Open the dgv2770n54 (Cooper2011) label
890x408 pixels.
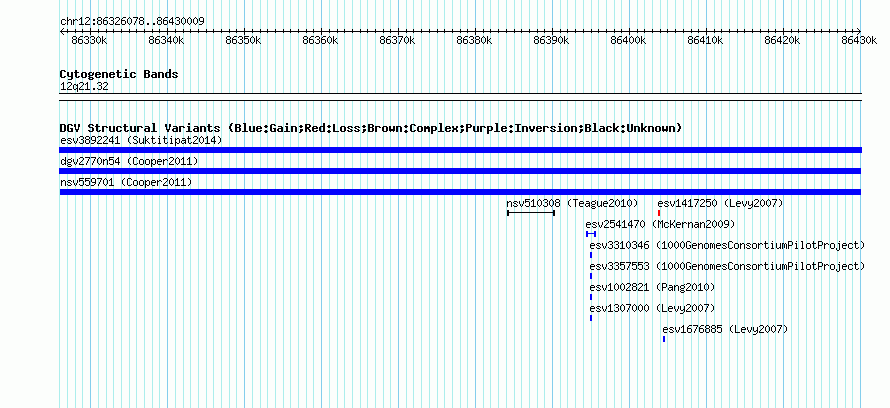pos(129,162)
